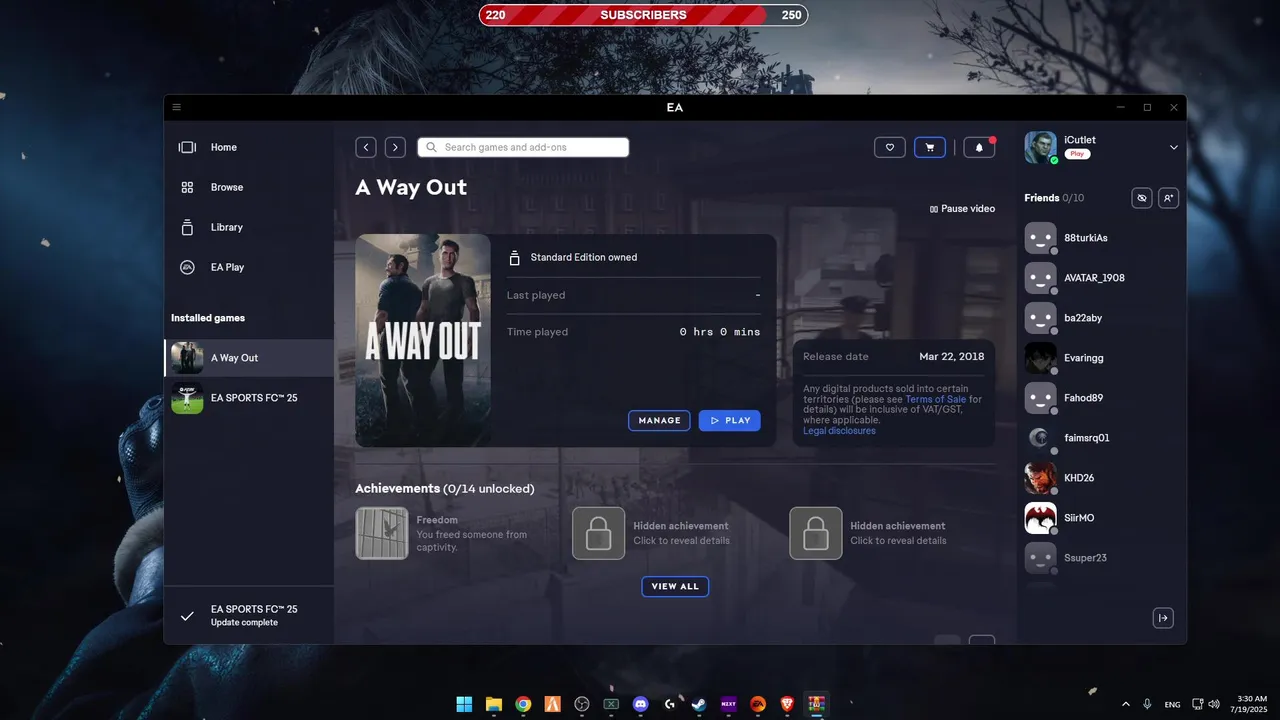
Task: Open the shopping cart
Action: 930,147
